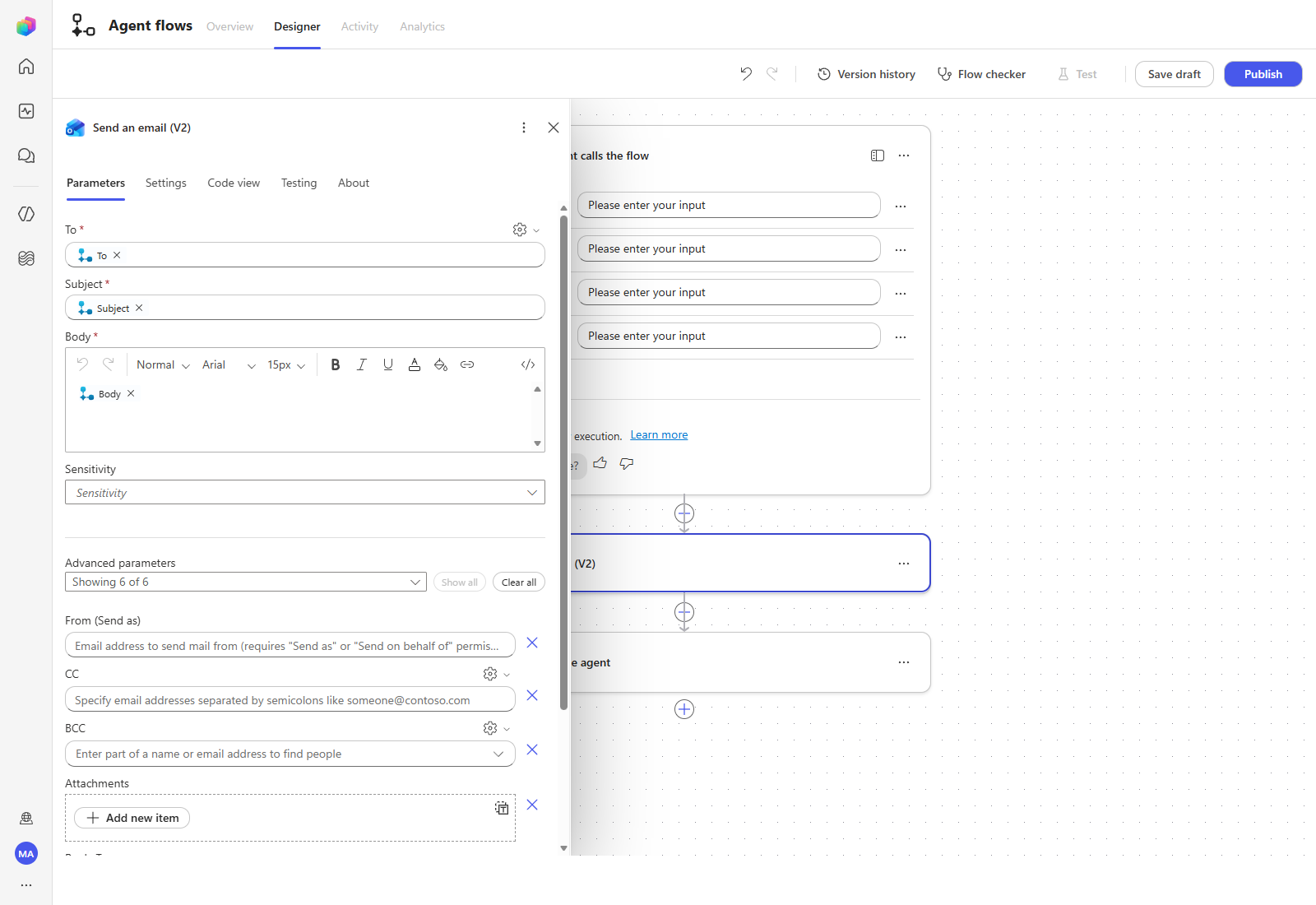Click the Copilot Studio logo
This screenshot has width=1316, height=905.
click(26, 26)
